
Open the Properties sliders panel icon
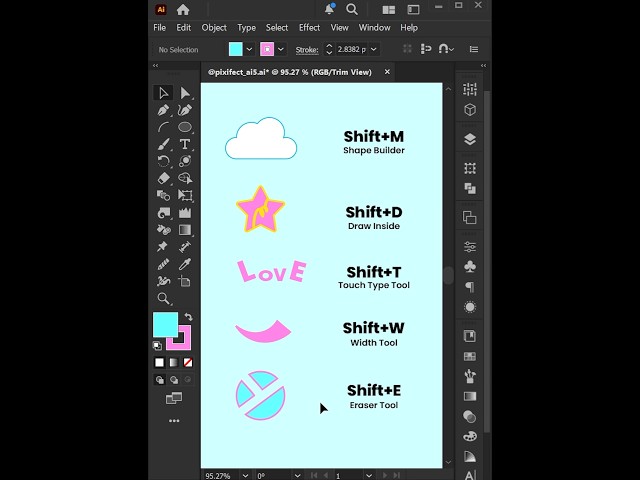point(470,247)
